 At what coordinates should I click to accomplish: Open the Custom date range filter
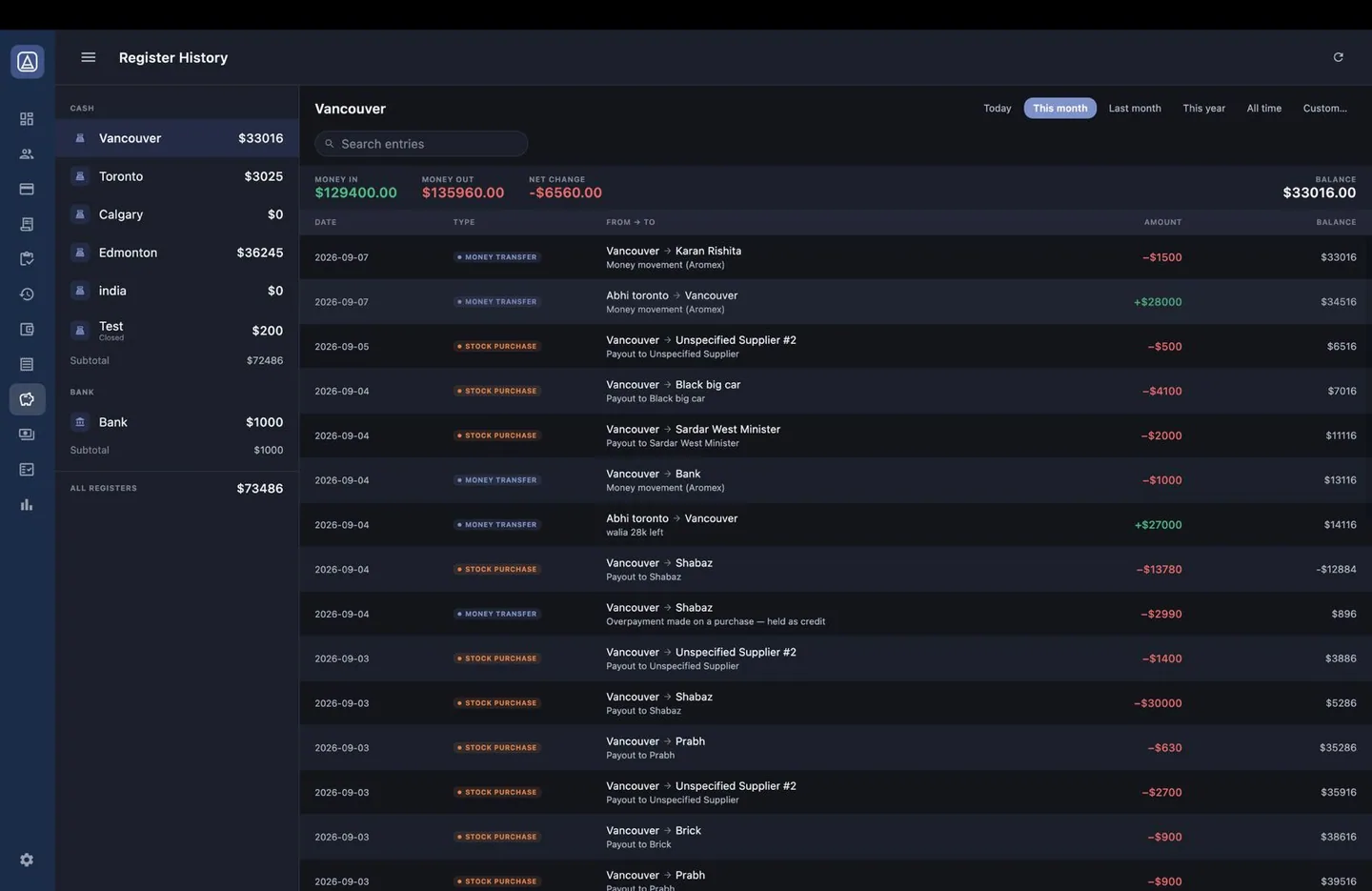click(1325, 109)
